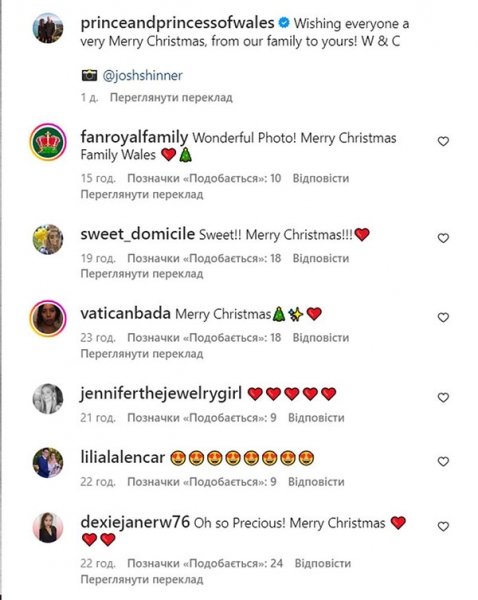Open fanroyalfamily's crown avatar story
This screenshot has height=600, width=478.
click(48, 142)
